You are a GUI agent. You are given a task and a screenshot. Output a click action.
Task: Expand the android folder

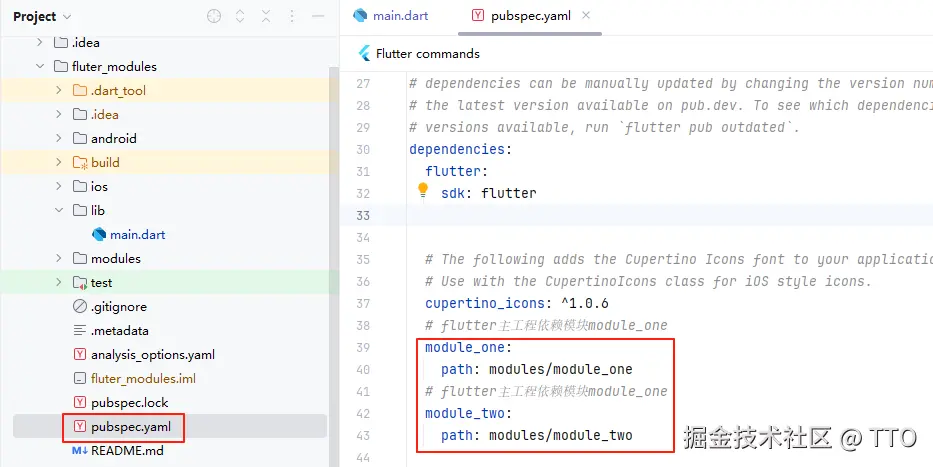coord(58,138)
